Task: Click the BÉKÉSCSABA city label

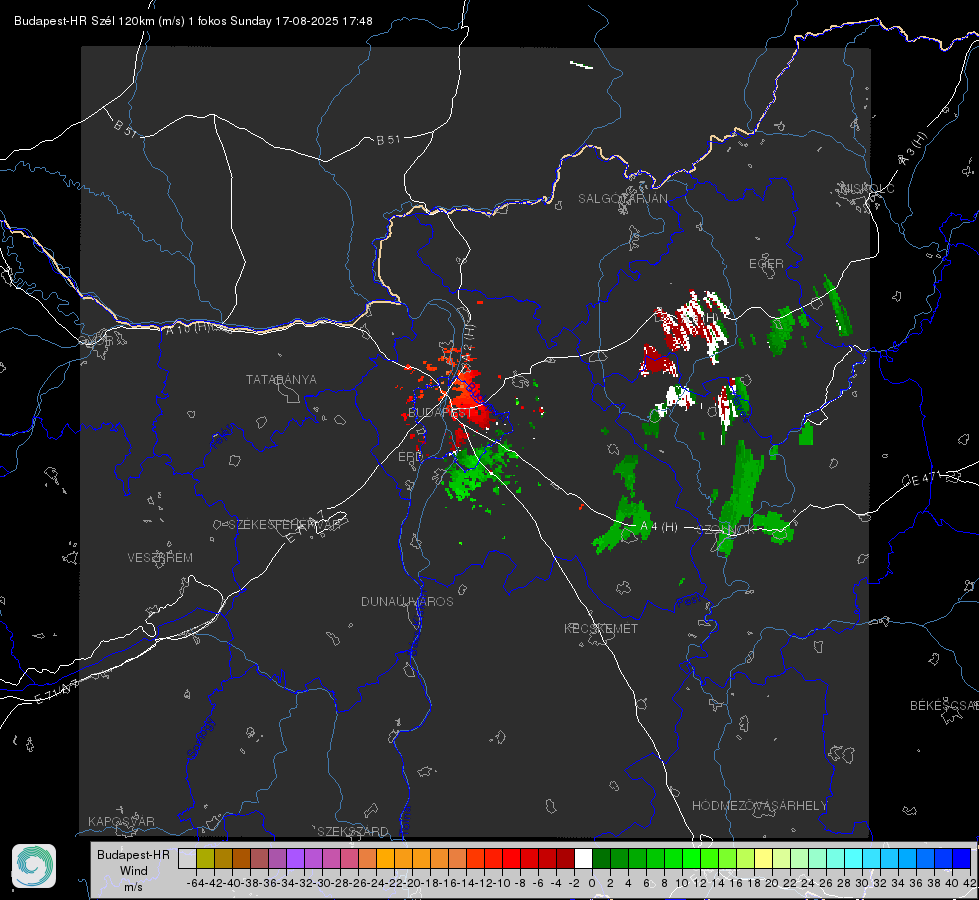Action: pos(944,706)
